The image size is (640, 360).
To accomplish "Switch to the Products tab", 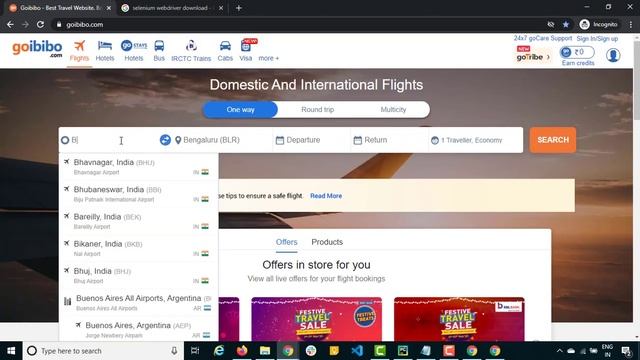I will tap(327, 242).
